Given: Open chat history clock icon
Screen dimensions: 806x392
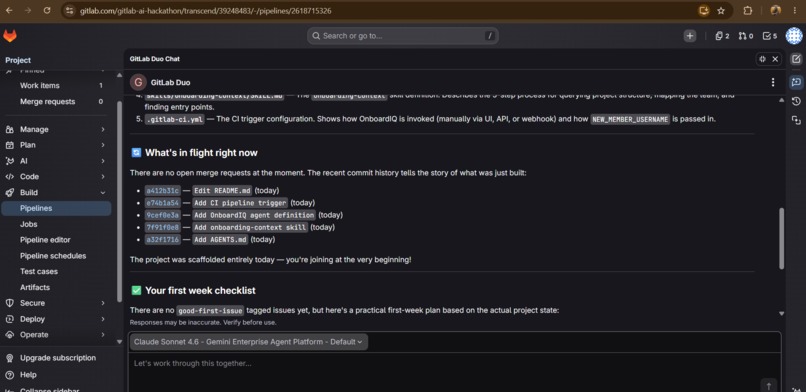Looking at the screenshot, I should point(796,101).
